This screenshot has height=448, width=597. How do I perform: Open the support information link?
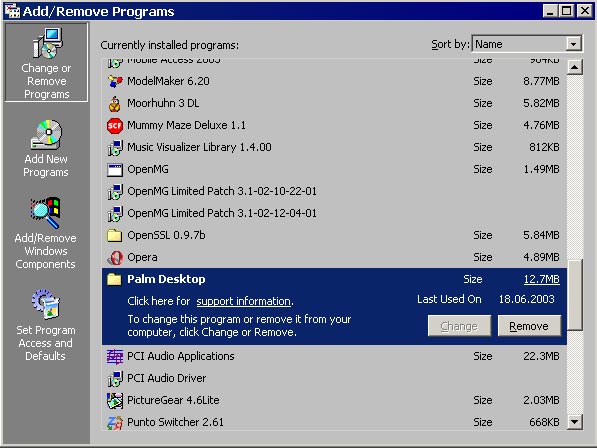(x=244, y=301)
